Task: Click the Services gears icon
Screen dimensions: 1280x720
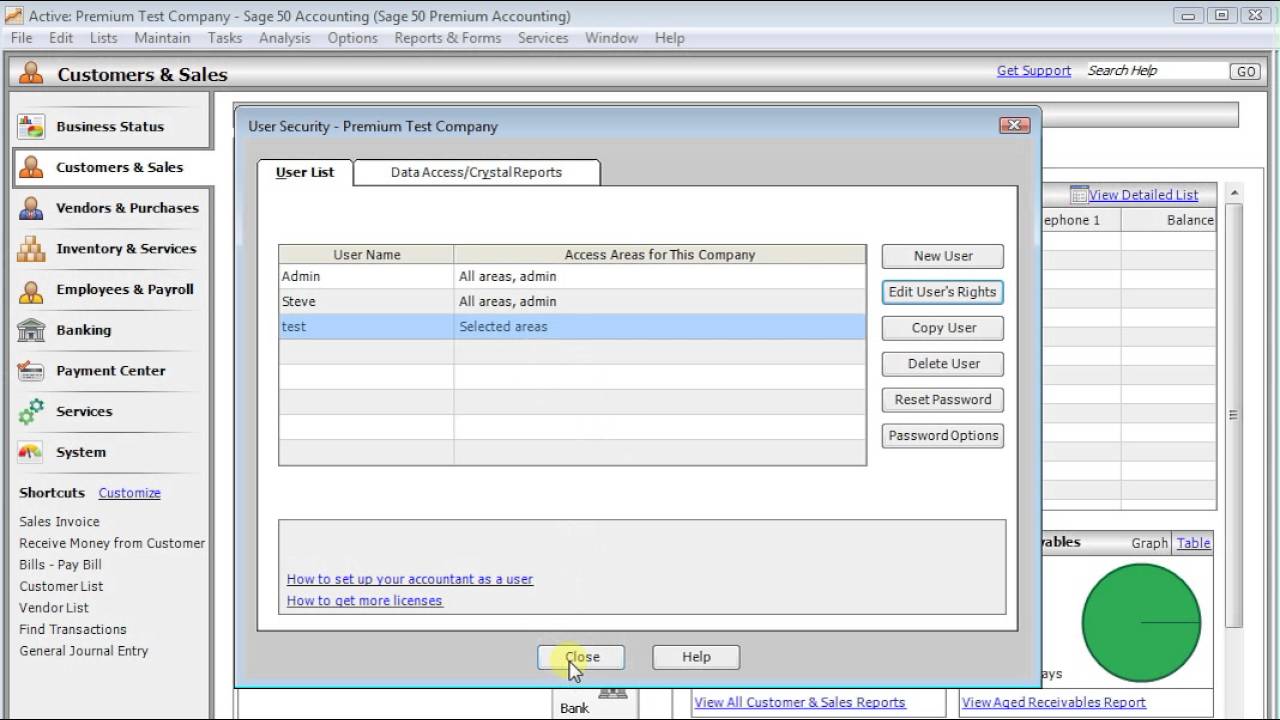Action: point(31,411)
